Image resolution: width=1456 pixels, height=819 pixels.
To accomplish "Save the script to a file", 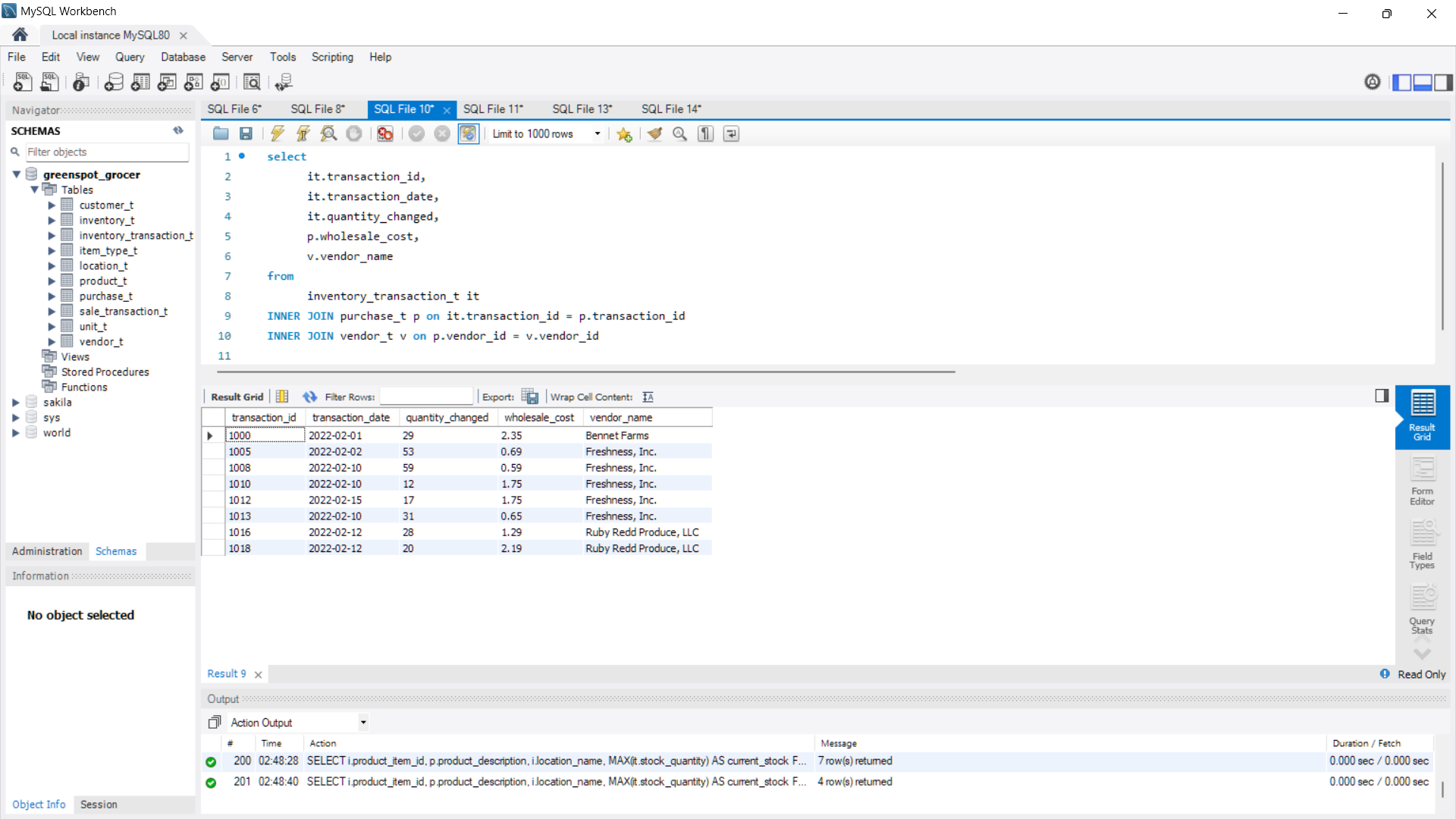I will (x=246, y=133).
